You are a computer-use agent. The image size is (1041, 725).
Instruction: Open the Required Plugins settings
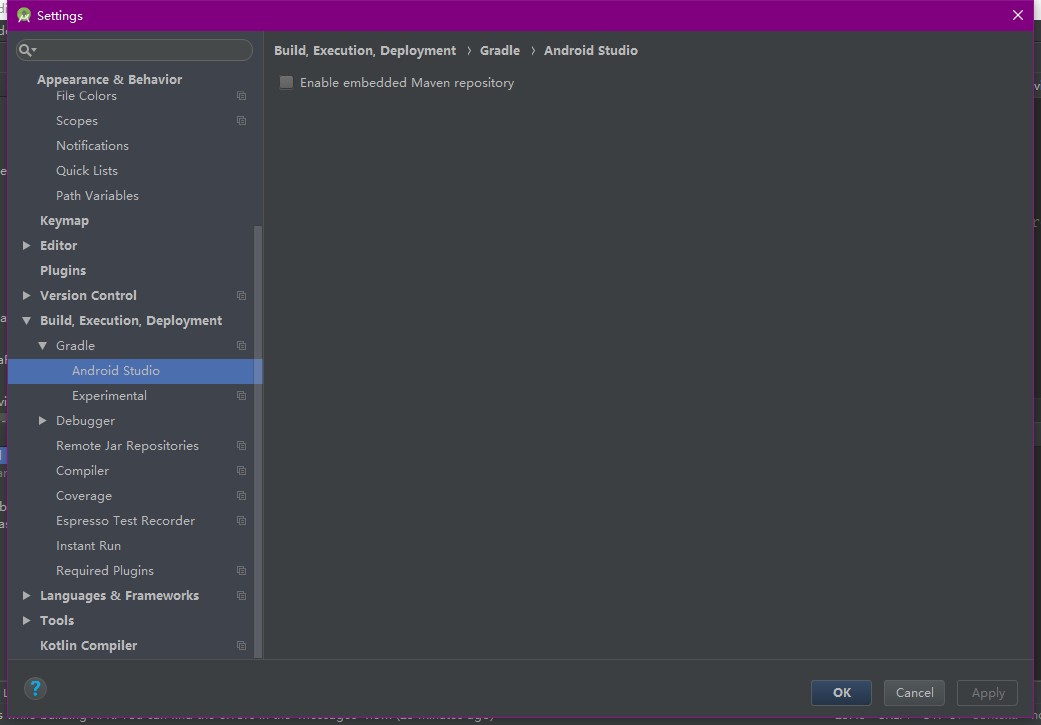105,571
